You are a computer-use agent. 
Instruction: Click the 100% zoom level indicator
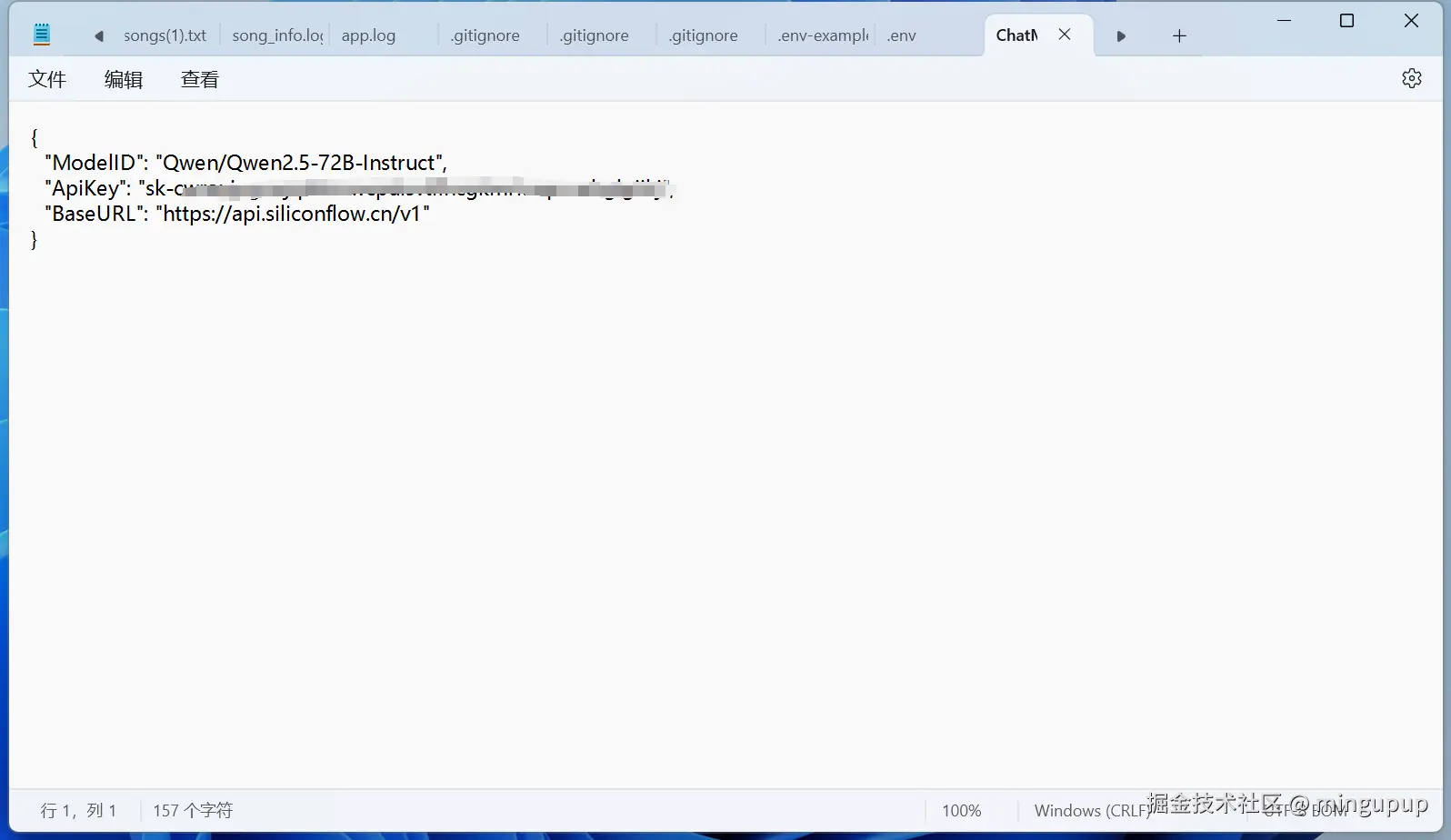[x=961, y=810]
